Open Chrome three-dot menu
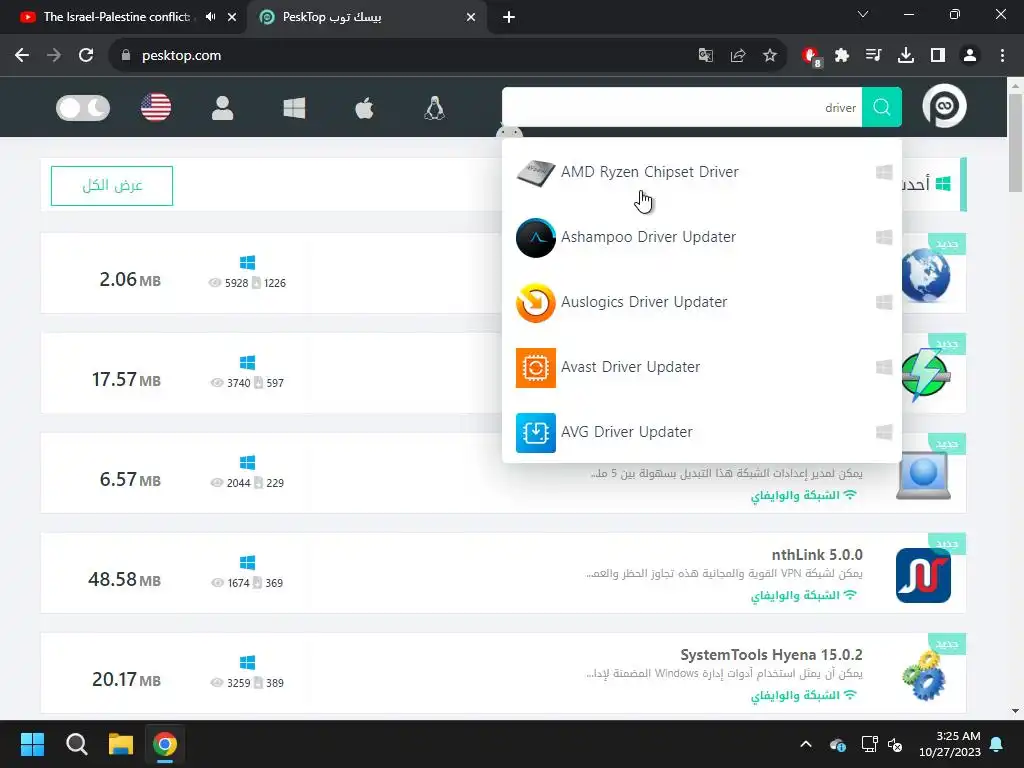Image resolution: width=1024 pixels, height=768 pixels. pos(1002,56)
